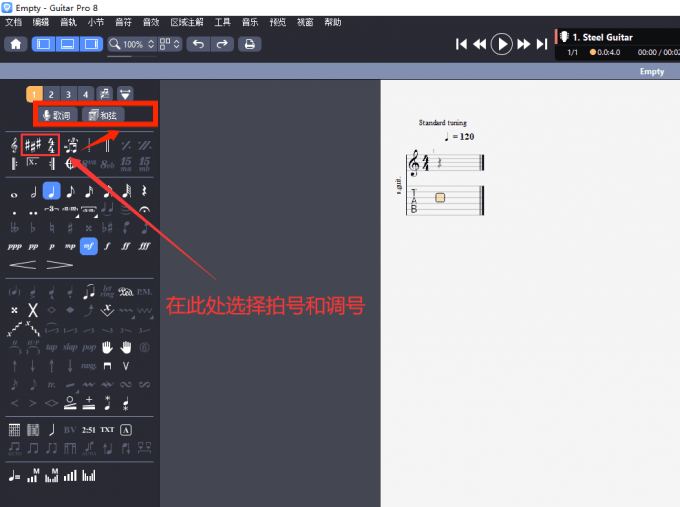Click the home button in the toolbar
680x507 pixels.
16,44
